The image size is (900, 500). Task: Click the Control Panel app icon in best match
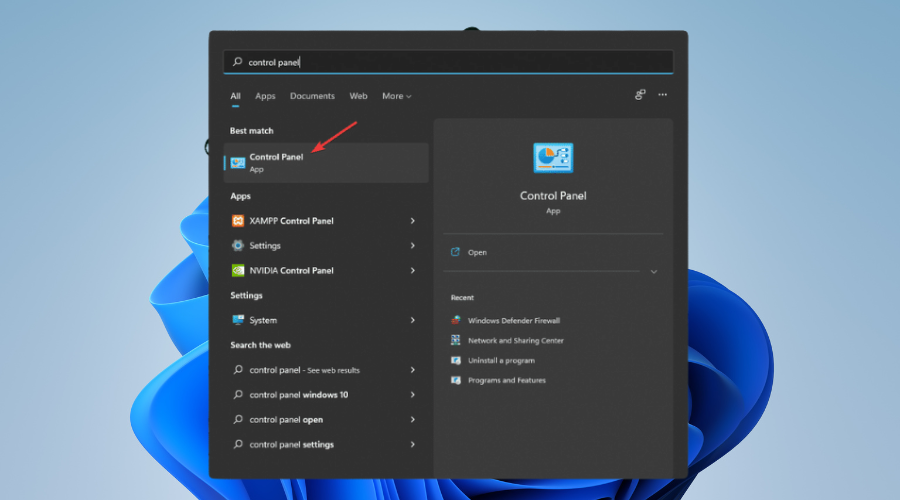(238, 163)
